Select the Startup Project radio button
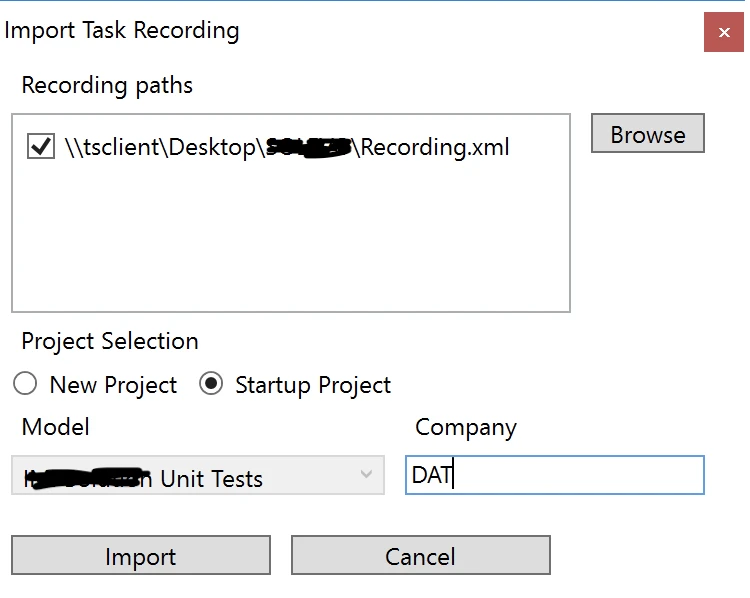 coord(211,384)
